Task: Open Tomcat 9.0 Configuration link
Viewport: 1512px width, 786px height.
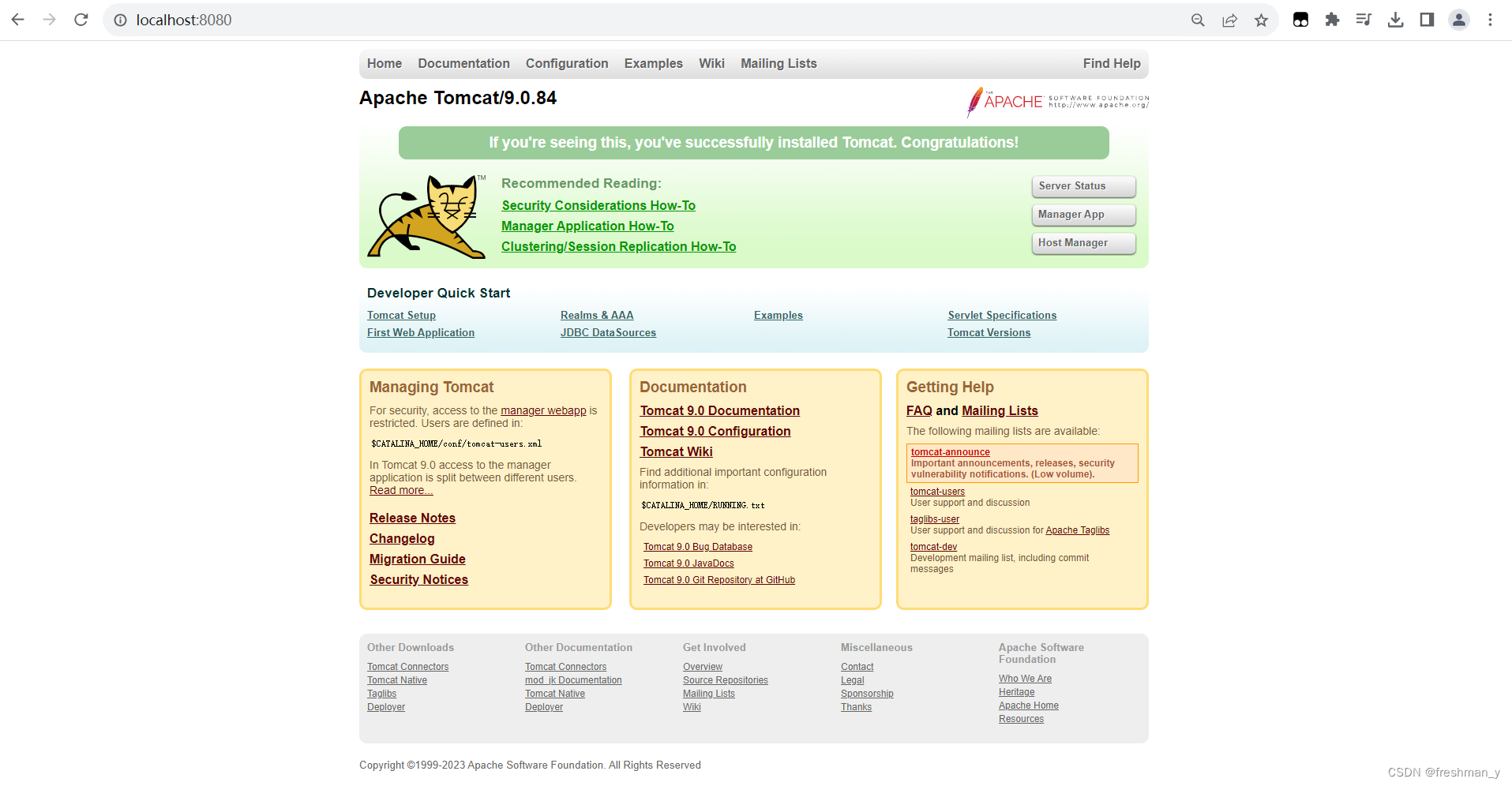Action: (715, 431)
